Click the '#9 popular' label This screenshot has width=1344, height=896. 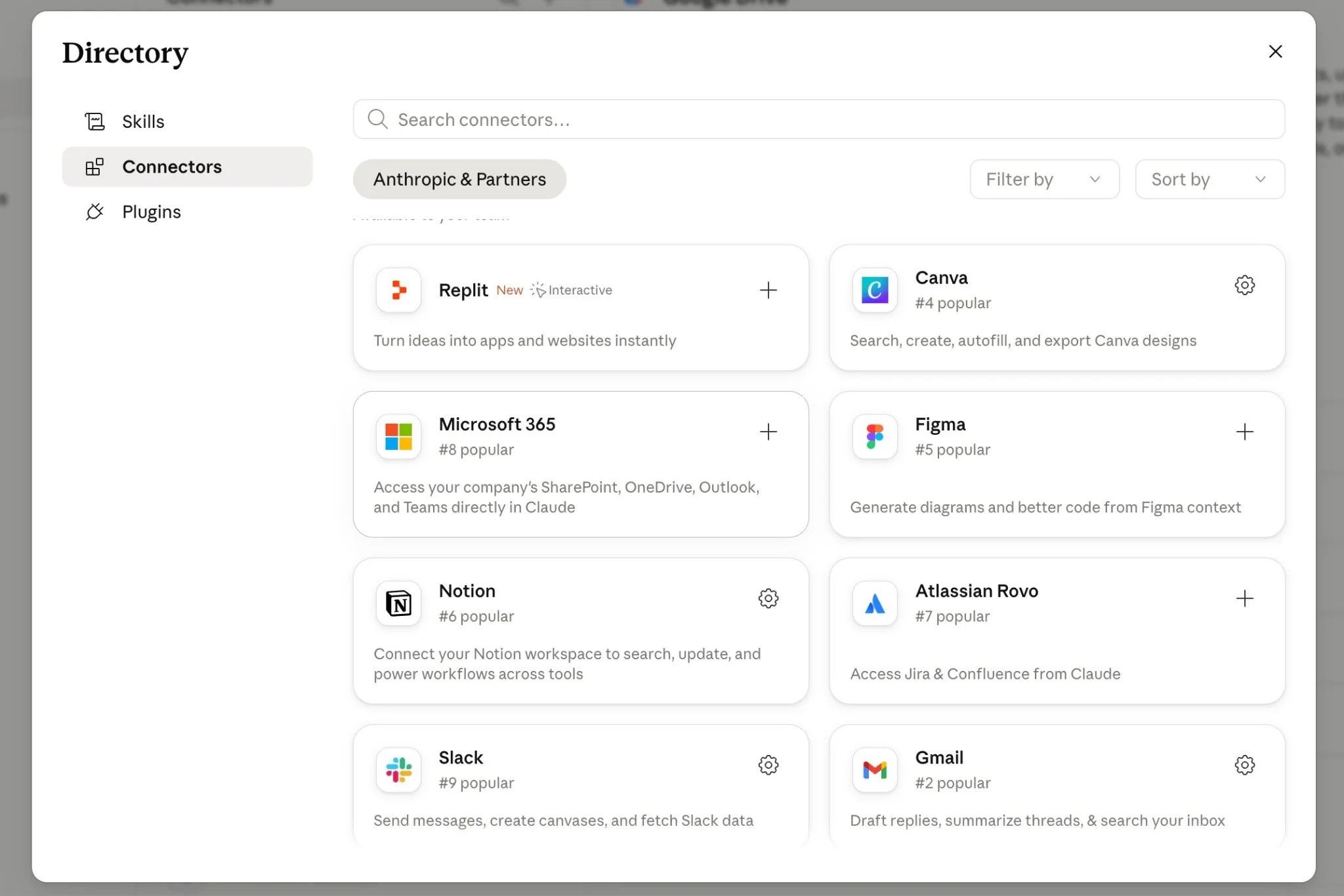(476, 783)
